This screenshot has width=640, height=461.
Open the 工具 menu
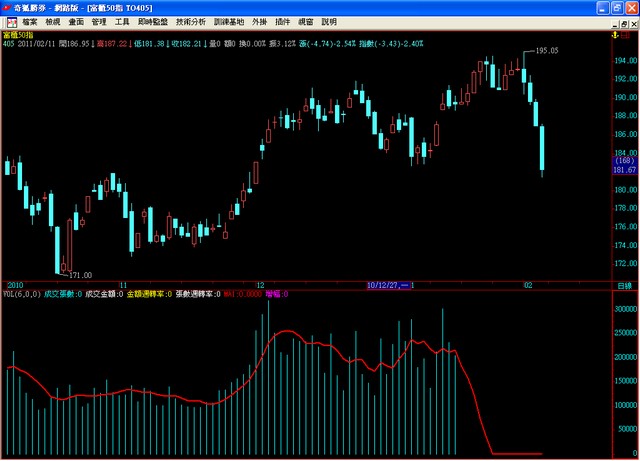click(122, 21)
